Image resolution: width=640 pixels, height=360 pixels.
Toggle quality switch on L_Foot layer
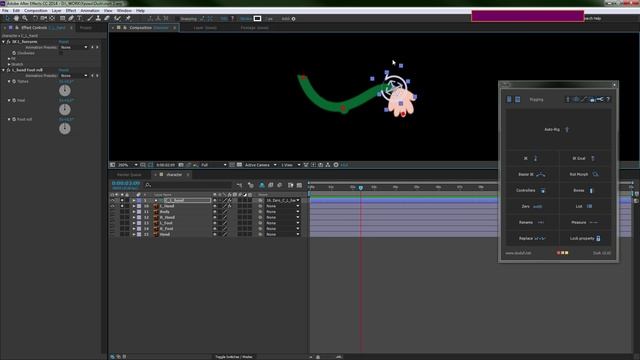[x=225, y=223]
